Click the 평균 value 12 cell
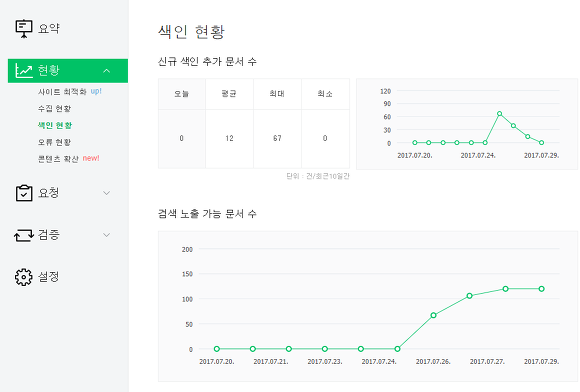The image size is (580, 392). [229, 139]
